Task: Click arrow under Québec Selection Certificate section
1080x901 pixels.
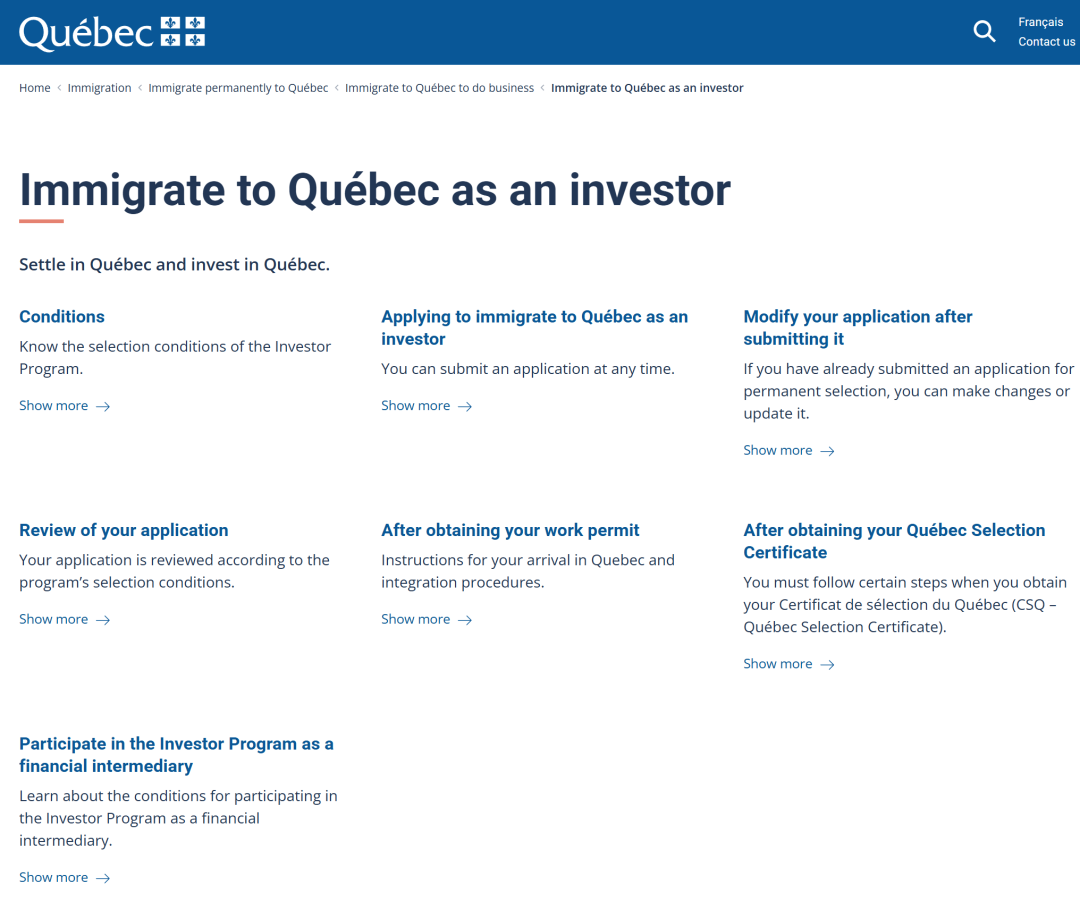Action: [x=827, y=664]
